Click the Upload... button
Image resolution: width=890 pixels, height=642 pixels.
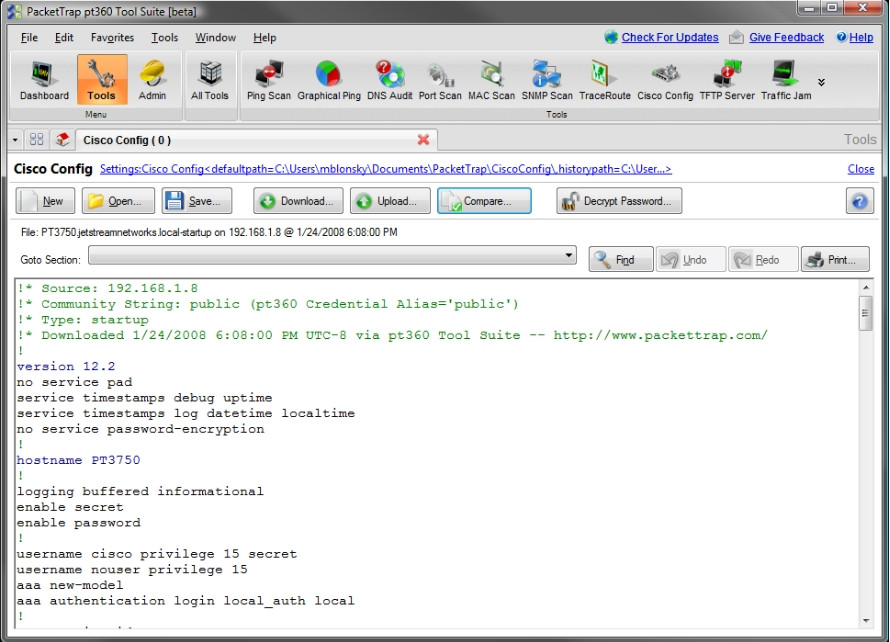click(x=390, y=201)
